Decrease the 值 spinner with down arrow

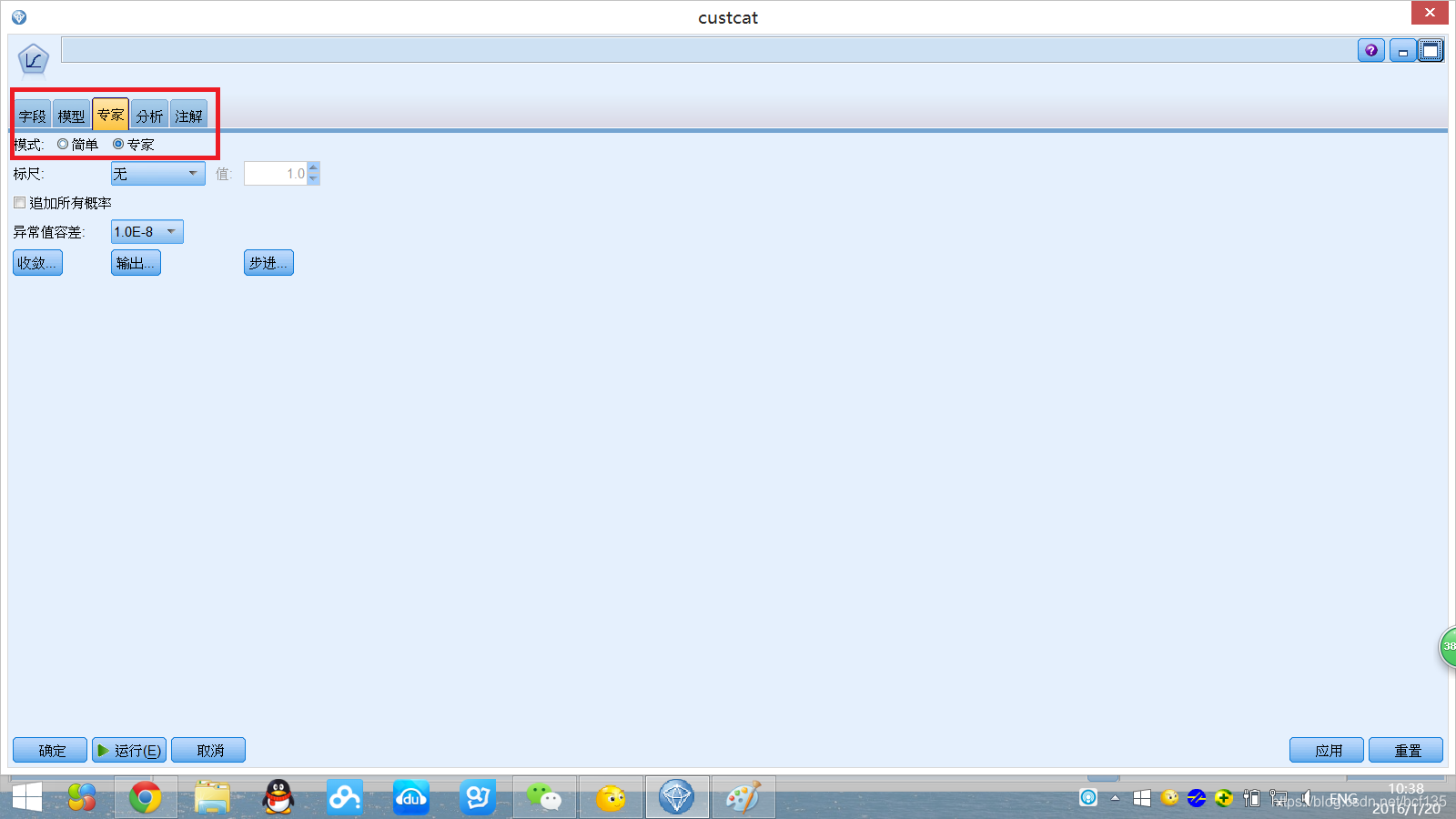[313, 179]
